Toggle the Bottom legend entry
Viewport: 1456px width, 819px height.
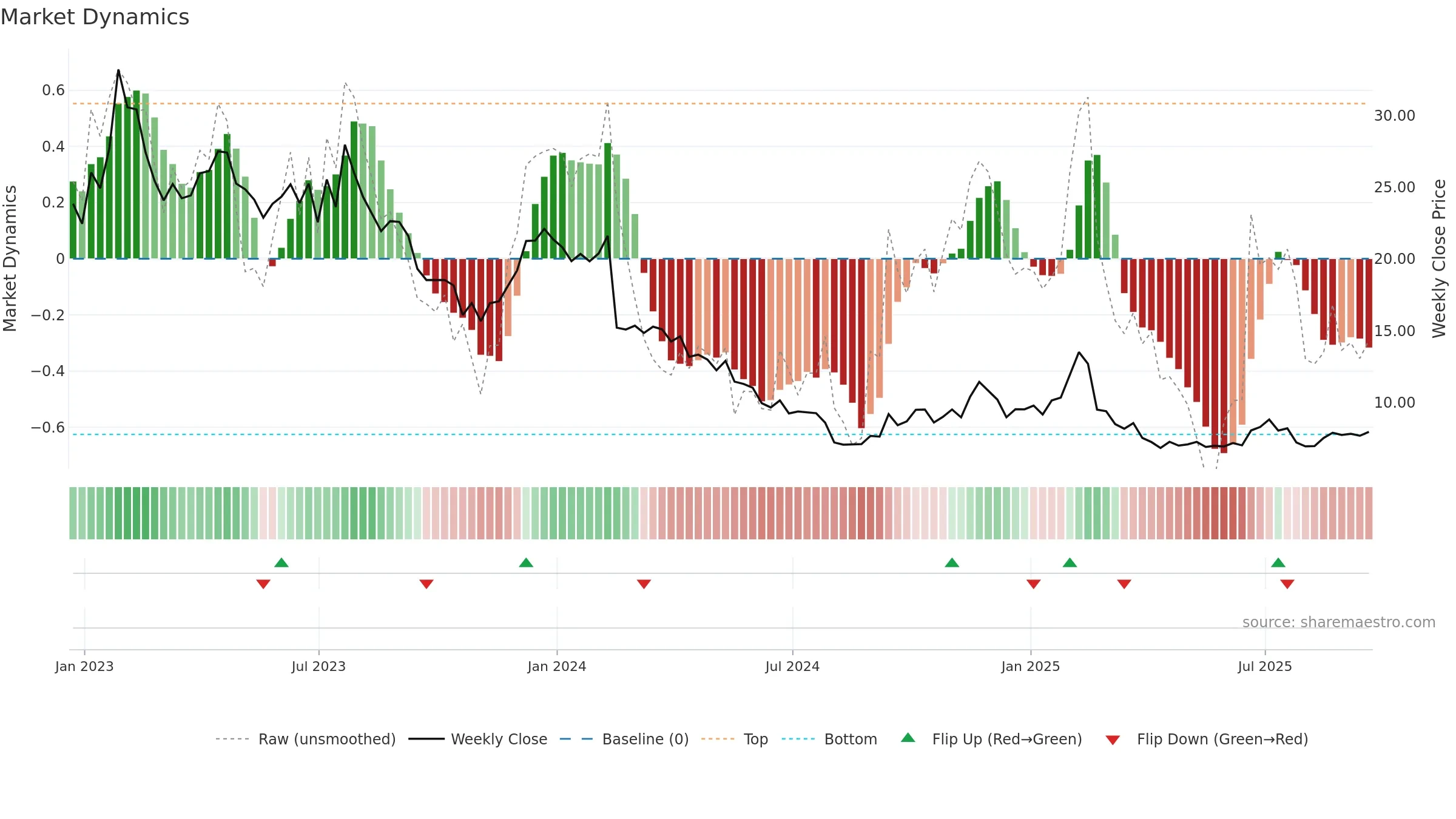coord(829,739)
